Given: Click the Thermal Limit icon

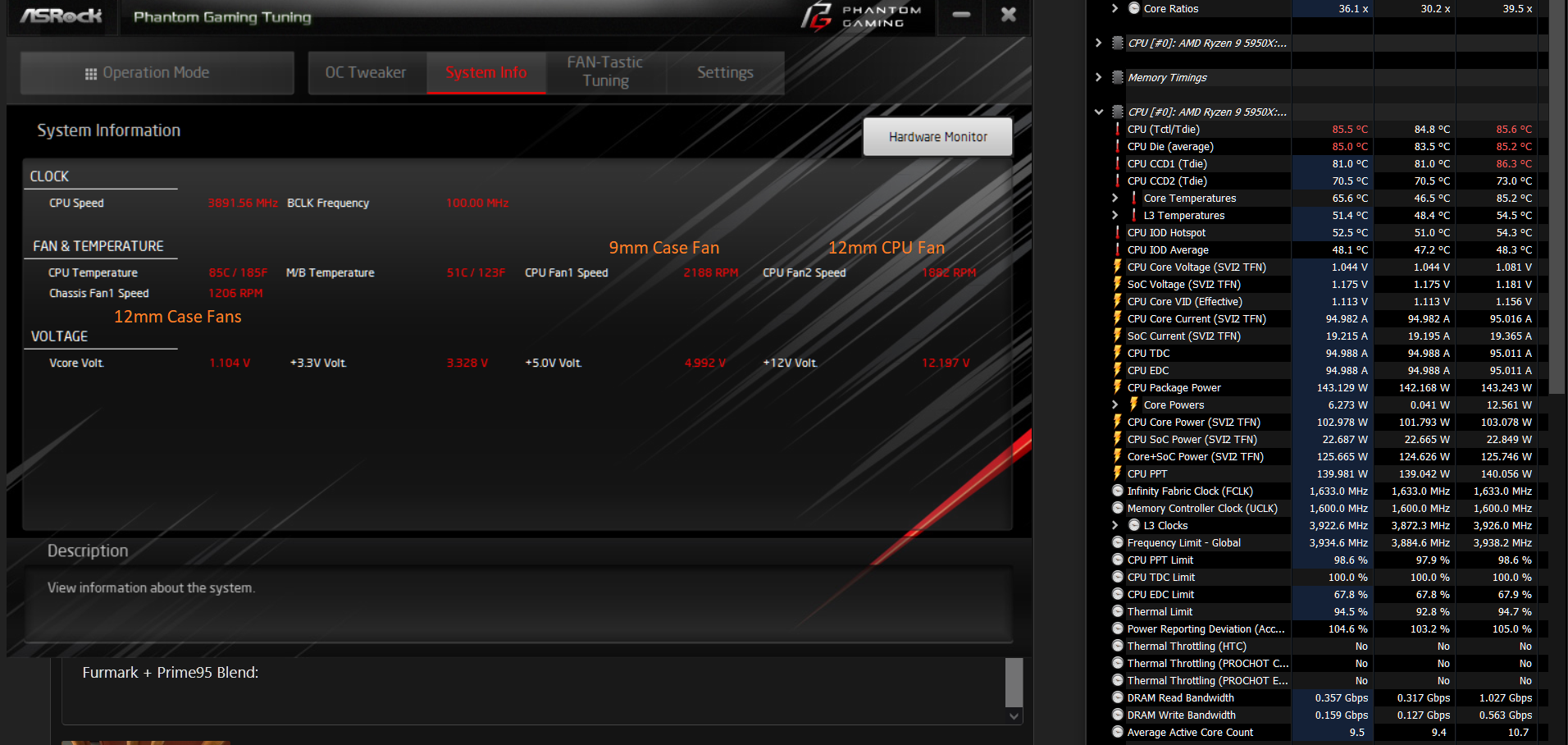Looking at the screenshot, I should point(1118,611).
